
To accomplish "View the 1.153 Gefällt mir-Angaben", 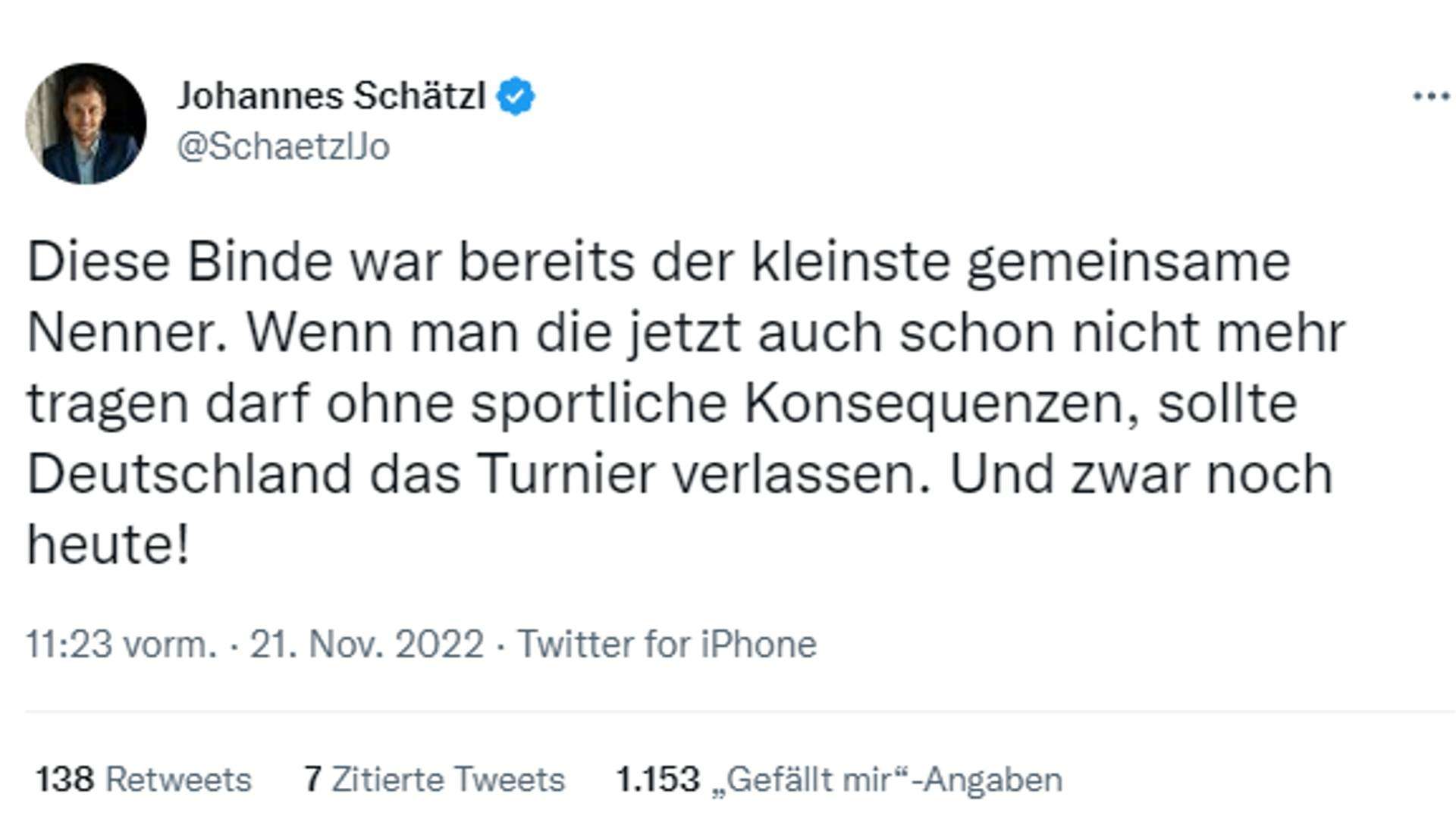I will (839, 778).
